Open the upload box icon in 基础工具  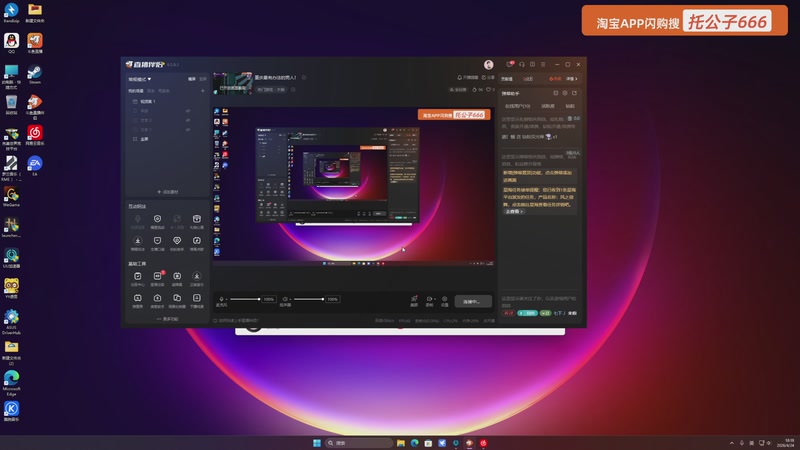point(157,301)
